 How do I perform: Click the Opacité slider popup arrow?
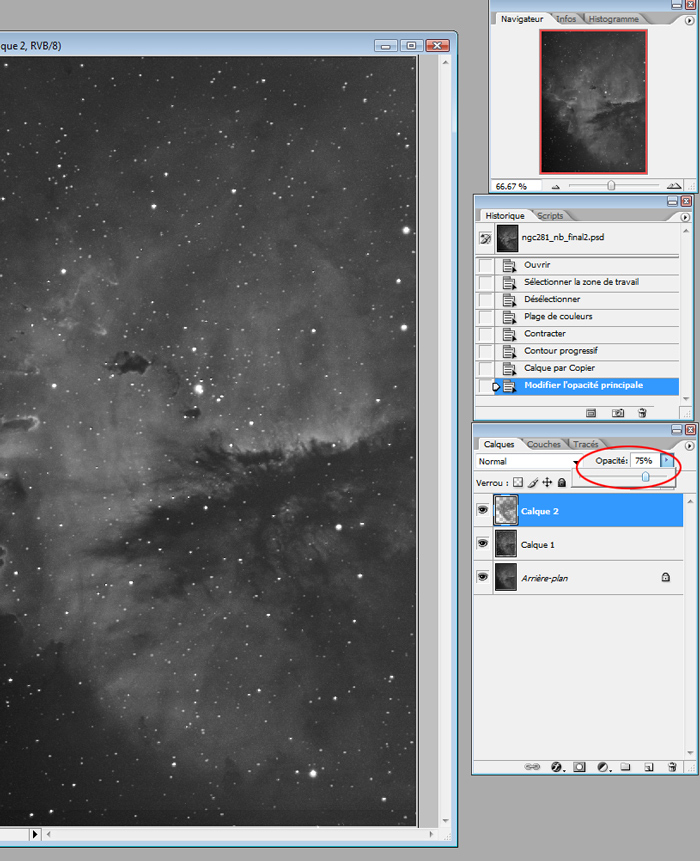click(x=667, y=460)
